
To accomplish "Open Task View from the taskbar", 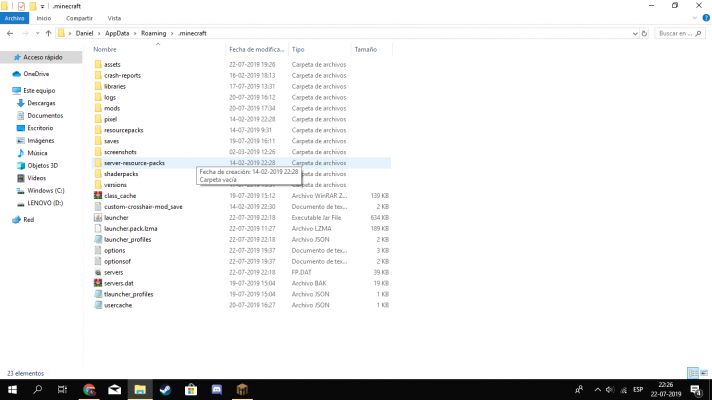I will click(62, 390).
